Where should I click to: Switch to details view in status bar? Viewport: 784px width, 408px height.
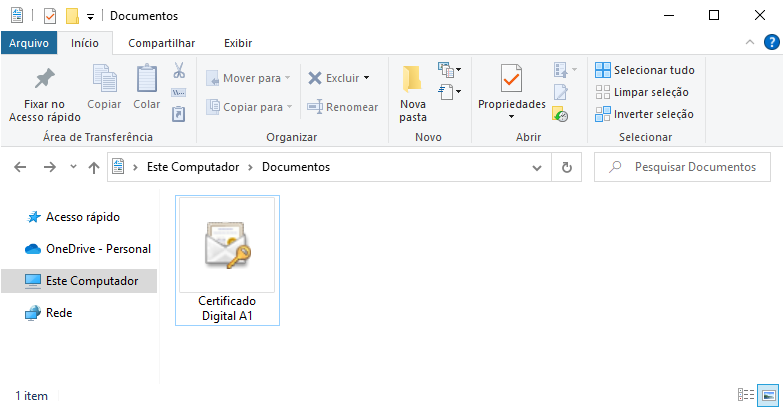pos(746,395)
